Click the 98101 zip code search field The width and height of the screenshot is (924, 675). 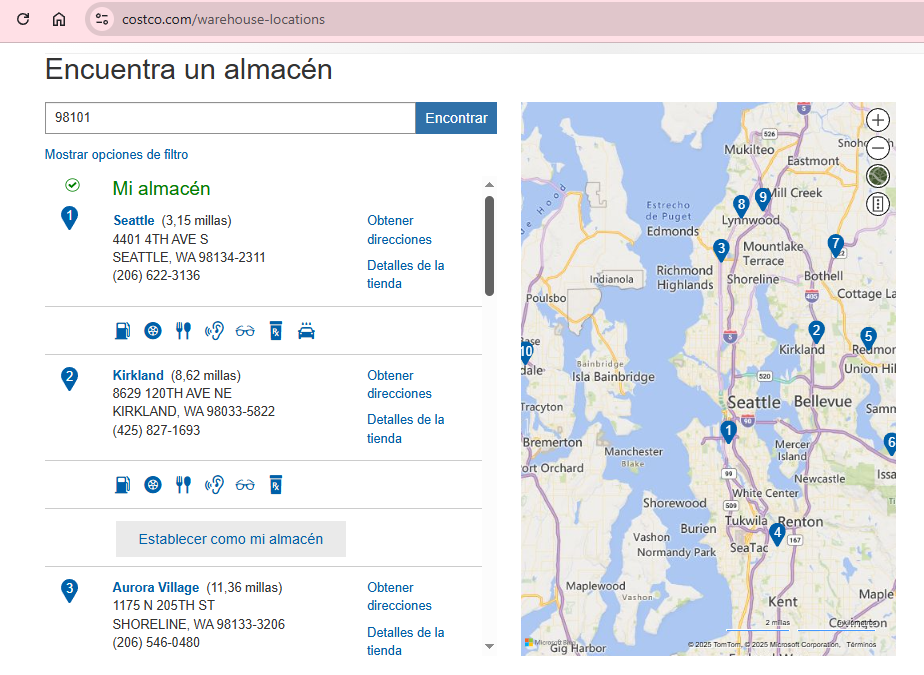click(x=230, y=118)
